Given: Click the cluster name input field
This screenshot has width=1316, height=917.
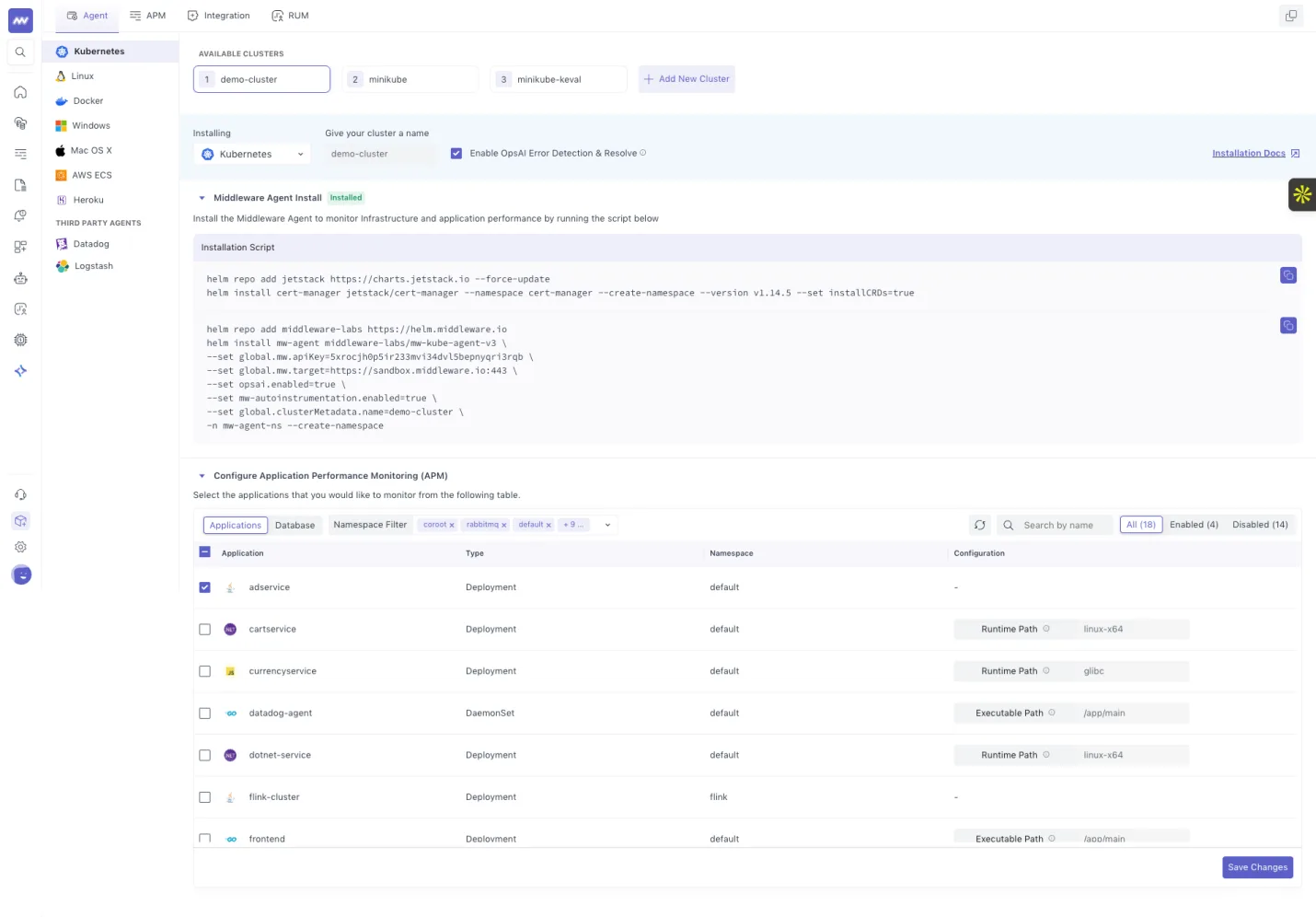Looking at the screenshot, I should (381, 154).
